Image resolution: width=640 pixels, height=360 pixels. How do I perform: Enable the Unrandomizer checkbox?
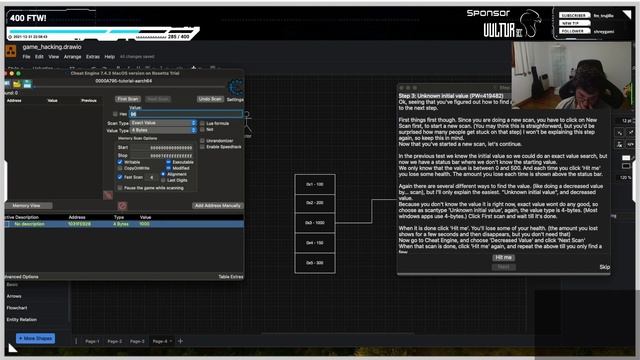[x=202, y=141]
